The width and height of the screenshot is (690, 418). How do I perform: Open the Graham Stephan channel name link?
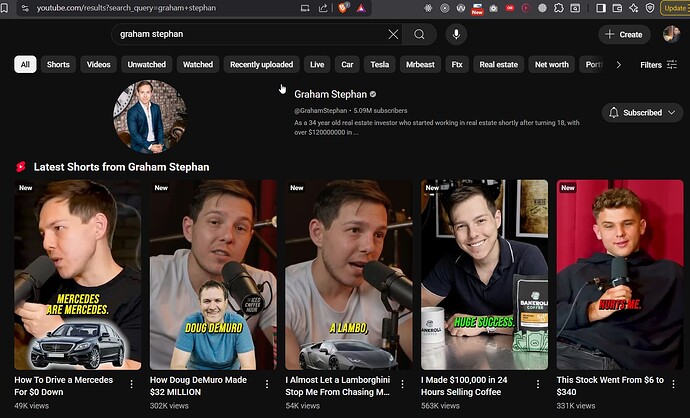point(330,94)
